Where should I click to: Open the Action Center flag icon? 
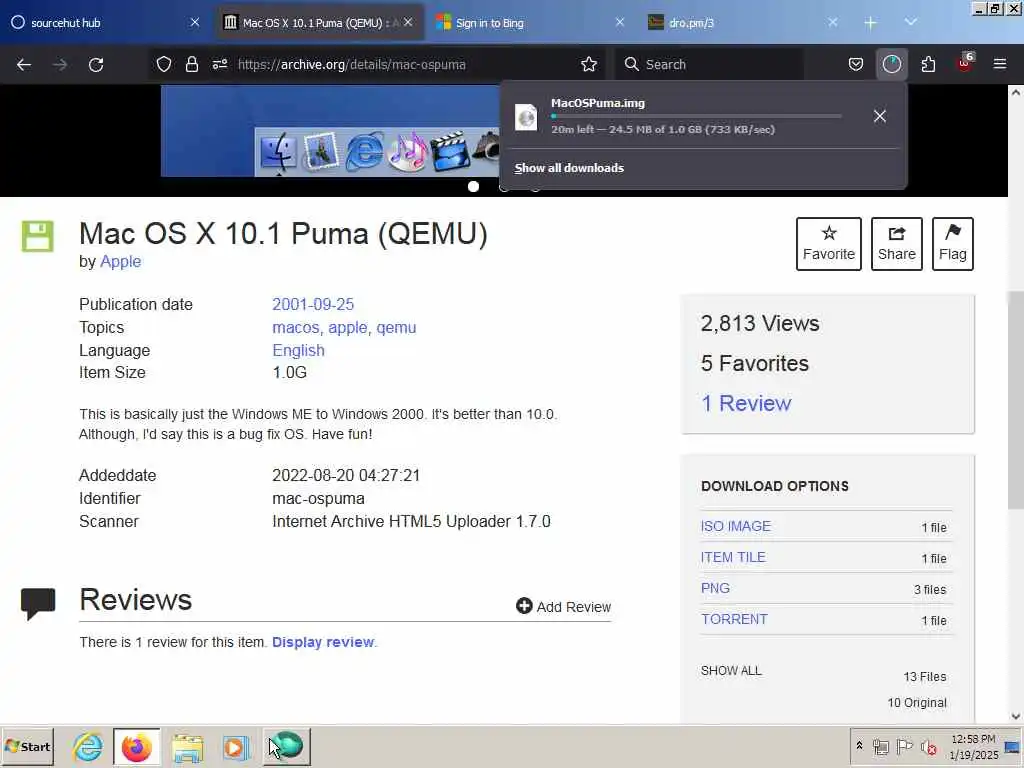coord(904,746)
